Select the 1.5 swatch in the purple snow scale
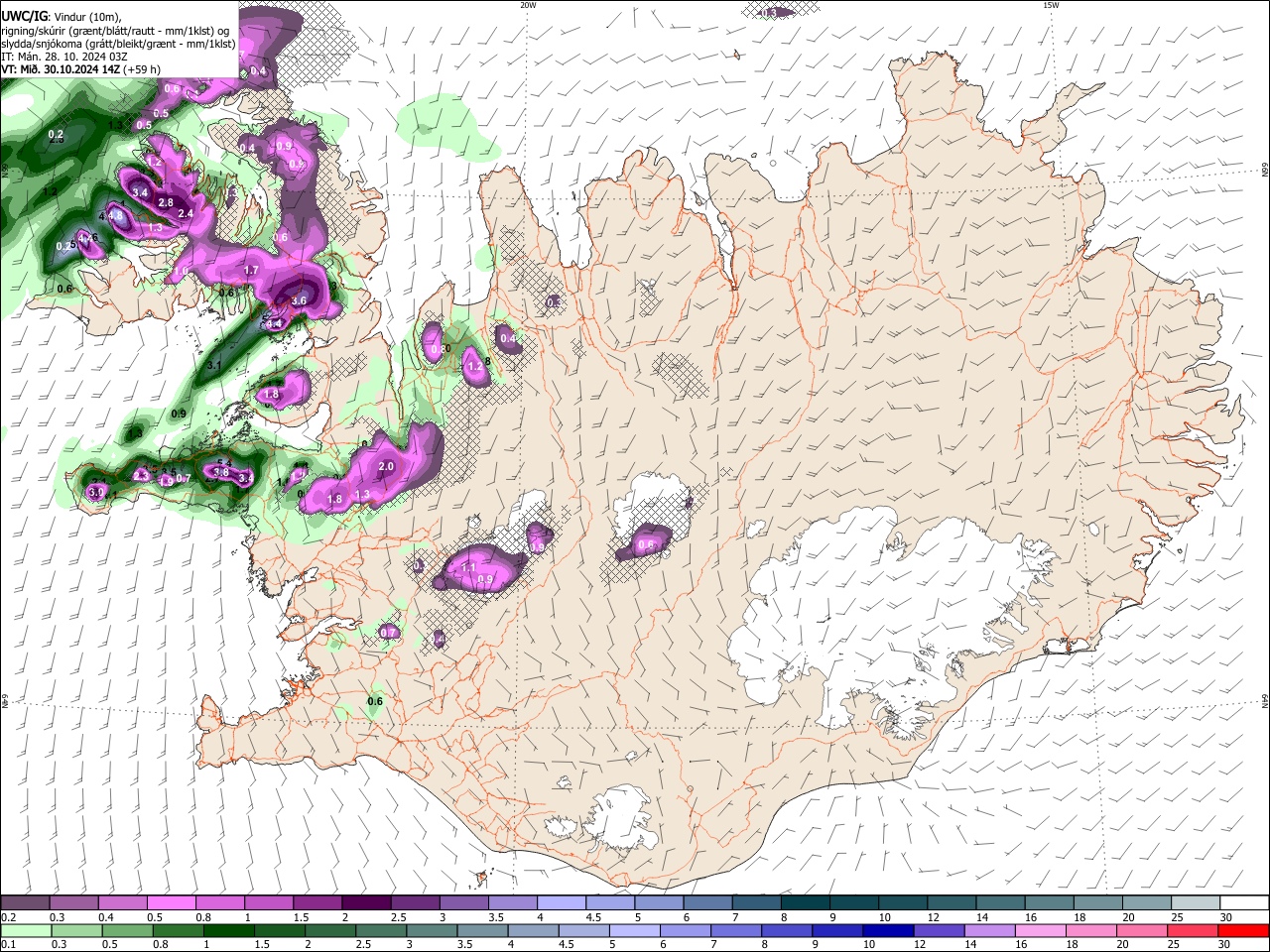Viewport: 1270px width, 952px height. [317, 903]
